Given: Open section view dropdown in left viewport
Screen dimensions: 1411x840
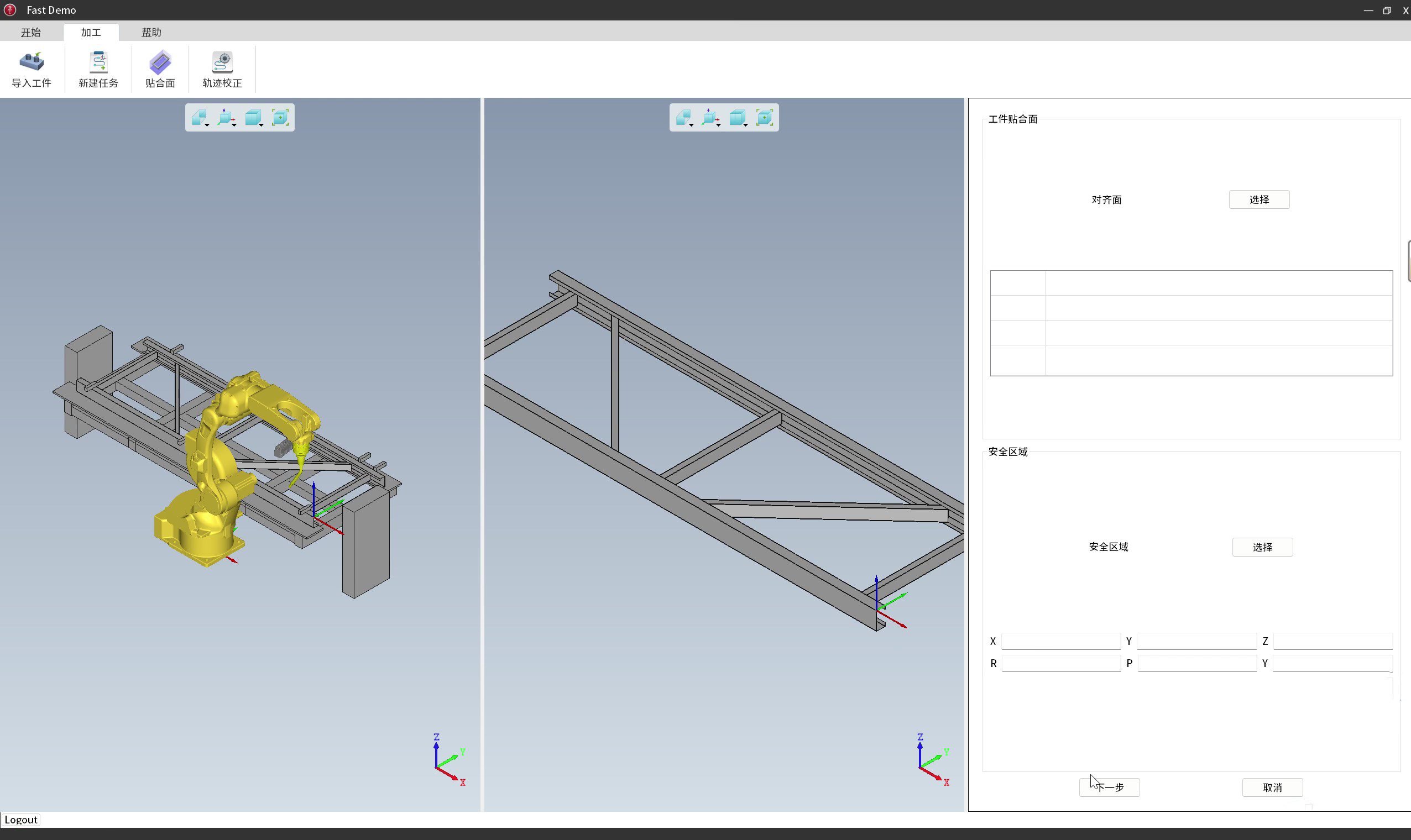Looking at the screenshot, I should pyautogui.click(x=200, y=118).
